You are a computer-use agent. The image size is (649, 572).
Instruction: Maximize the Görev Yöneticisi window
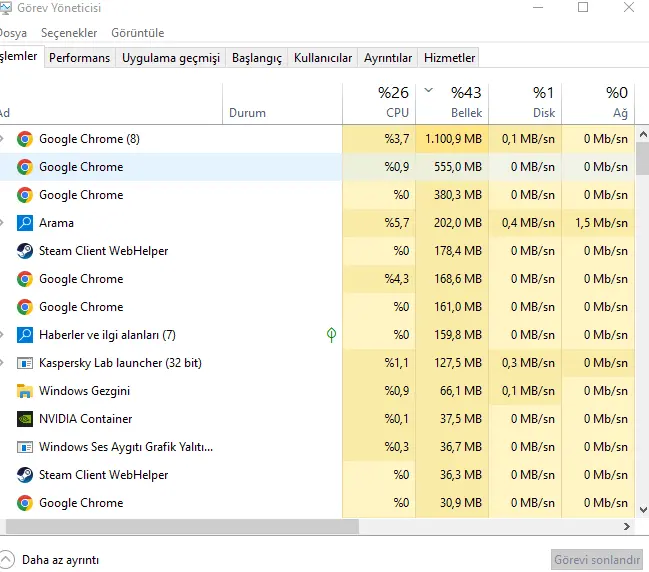click(583, 7)
